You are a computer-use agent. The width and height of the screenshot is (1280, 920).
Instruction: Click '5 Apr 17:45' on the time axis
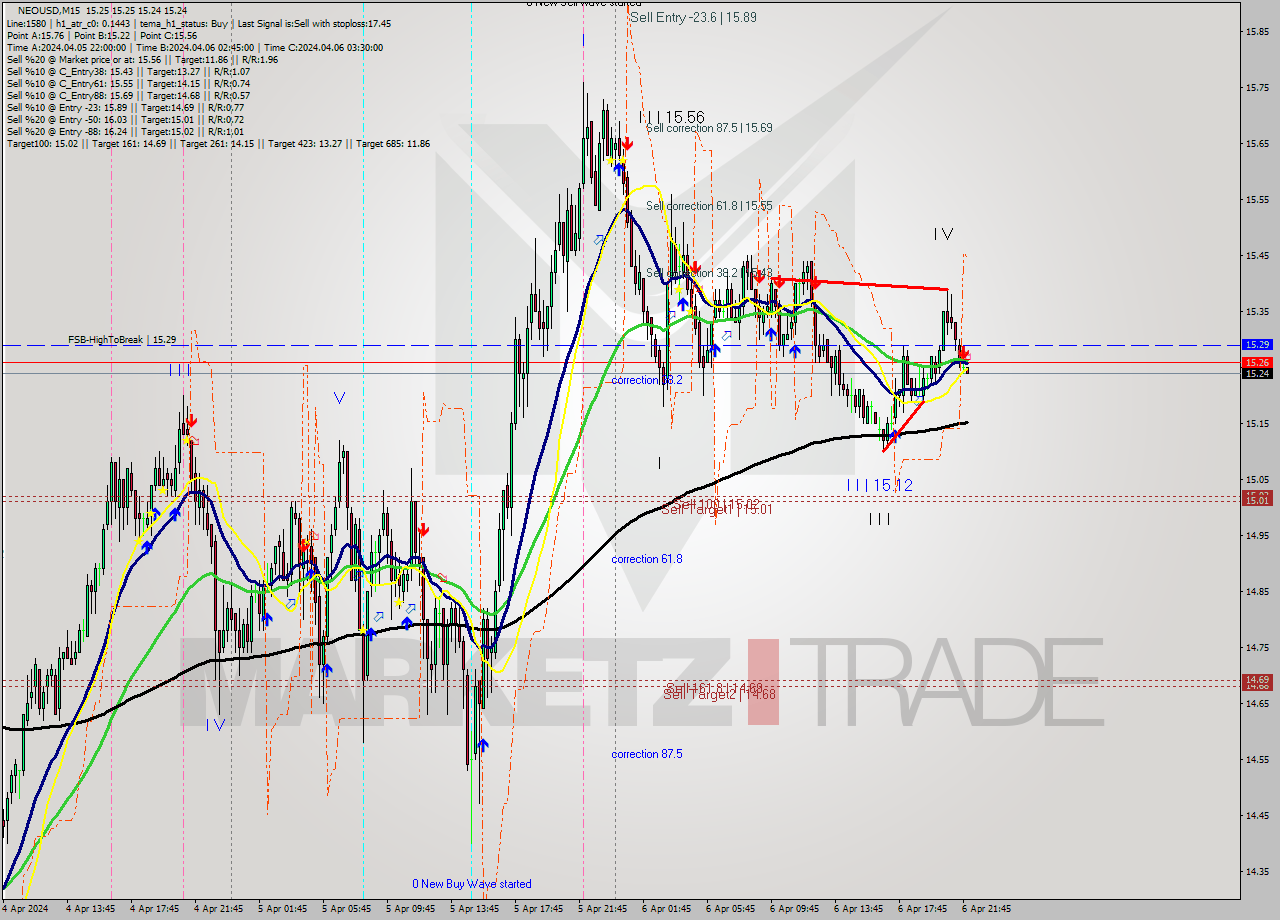click(x=541, y=909)
